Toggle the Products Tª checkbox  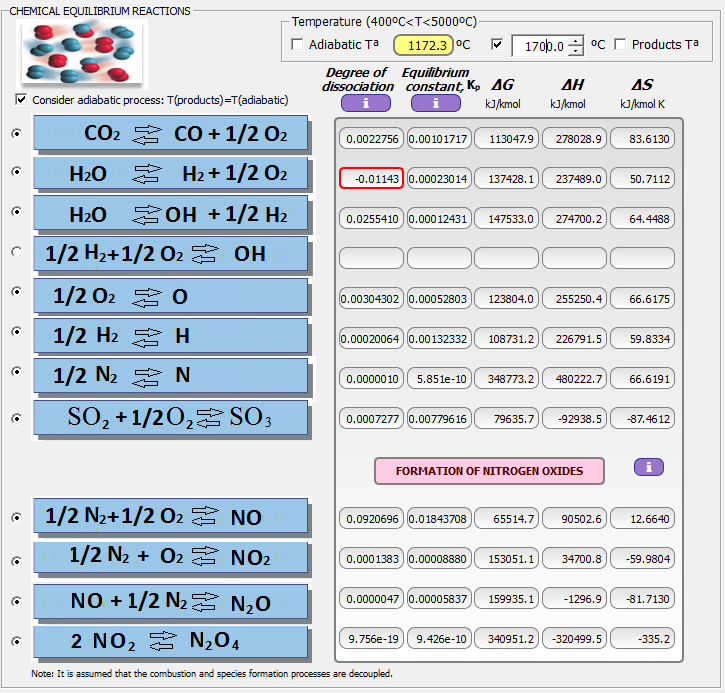pos(620,45)
